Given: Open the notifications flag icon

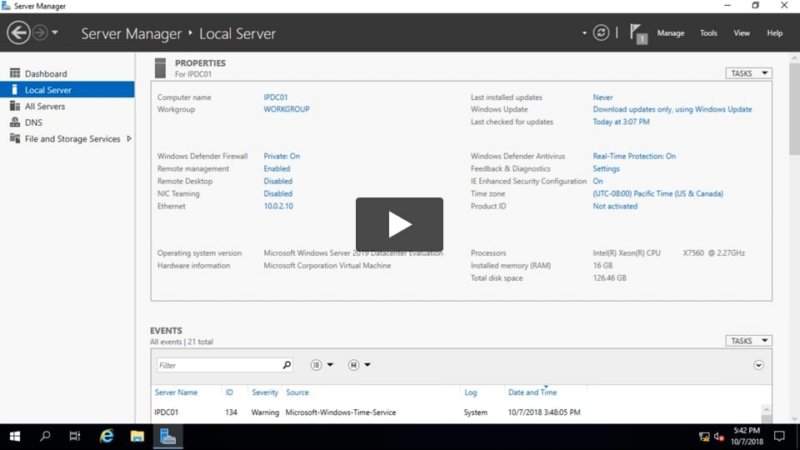Looking at the screenshot, I should (638, 33).
